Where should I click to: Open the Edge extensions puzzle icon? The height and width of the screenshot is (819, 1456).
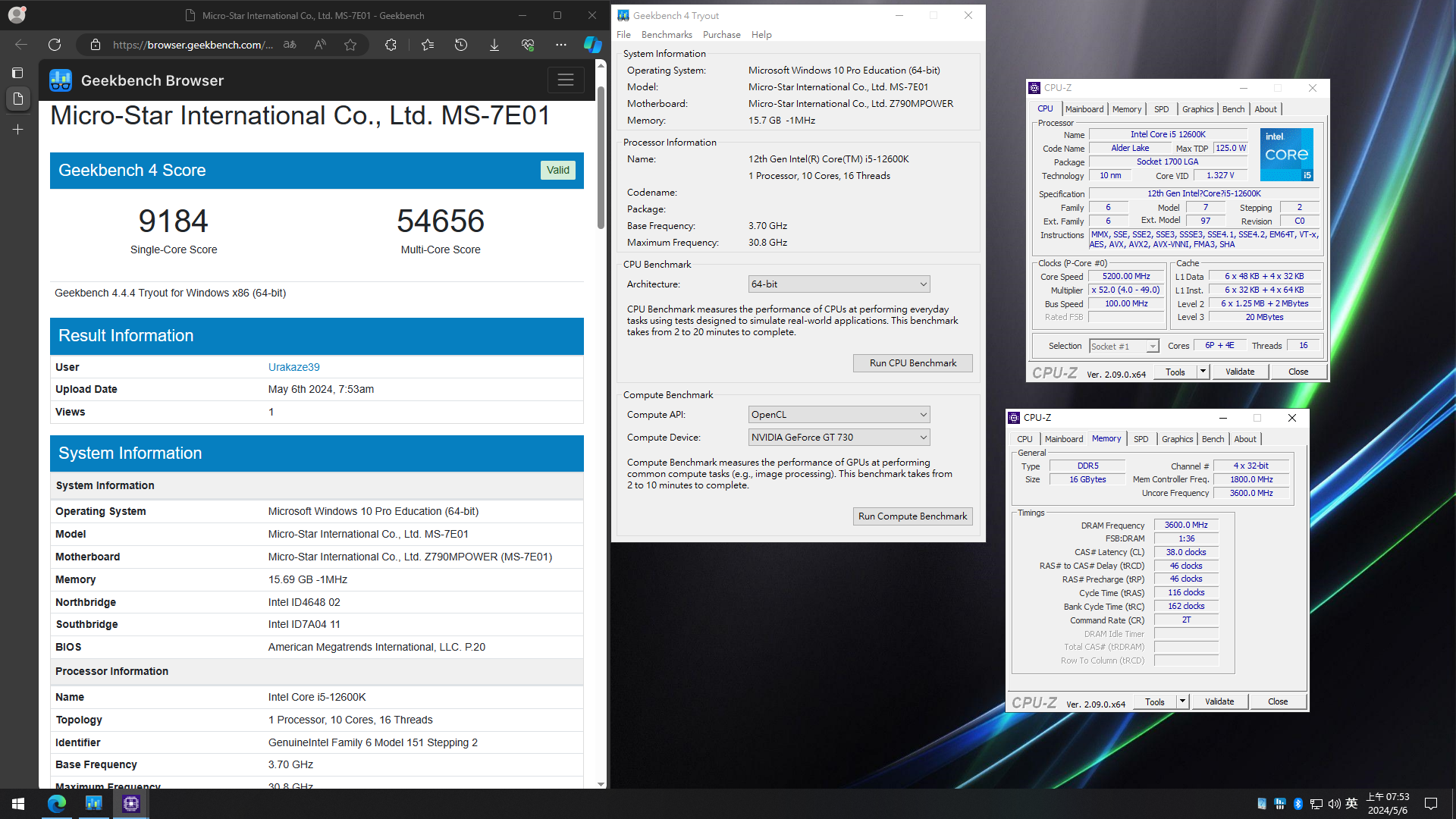tap(391, 45)
